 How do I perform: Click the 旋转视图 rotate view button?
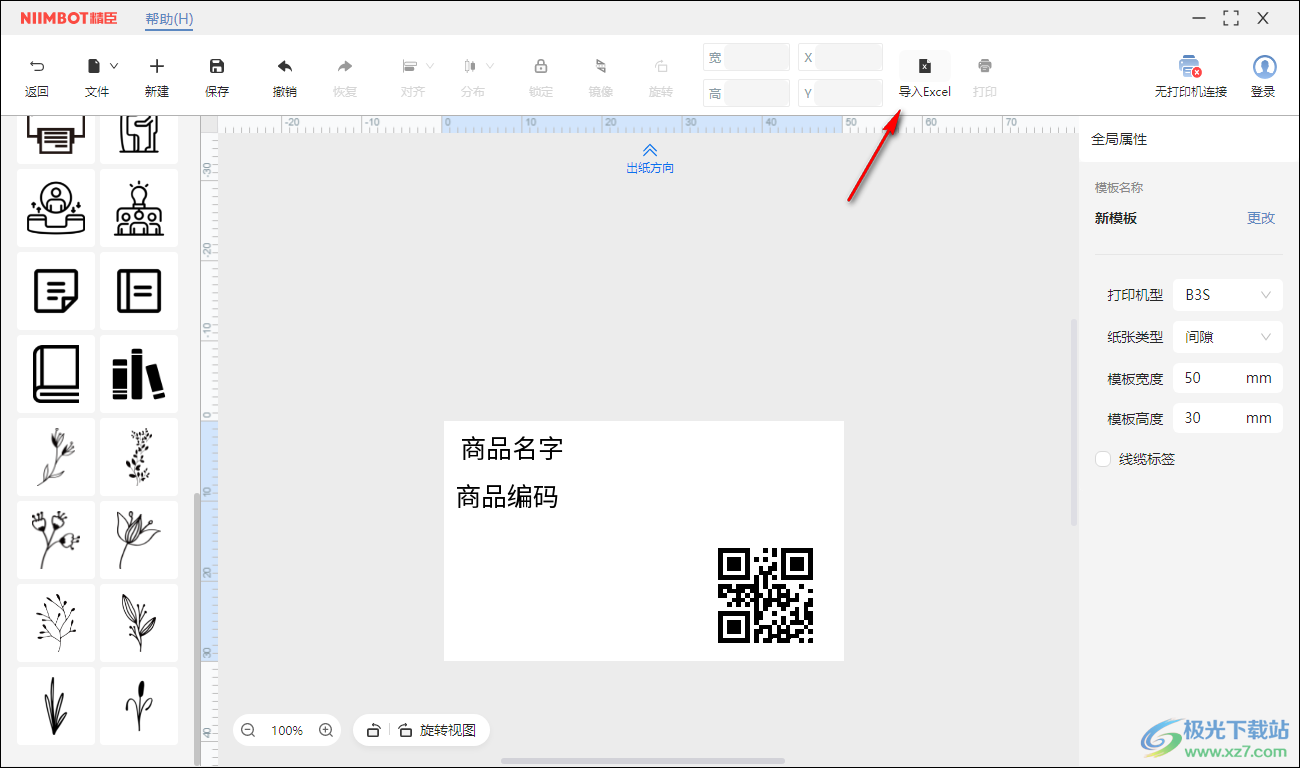pyautogui.click(x=437, y=730)
